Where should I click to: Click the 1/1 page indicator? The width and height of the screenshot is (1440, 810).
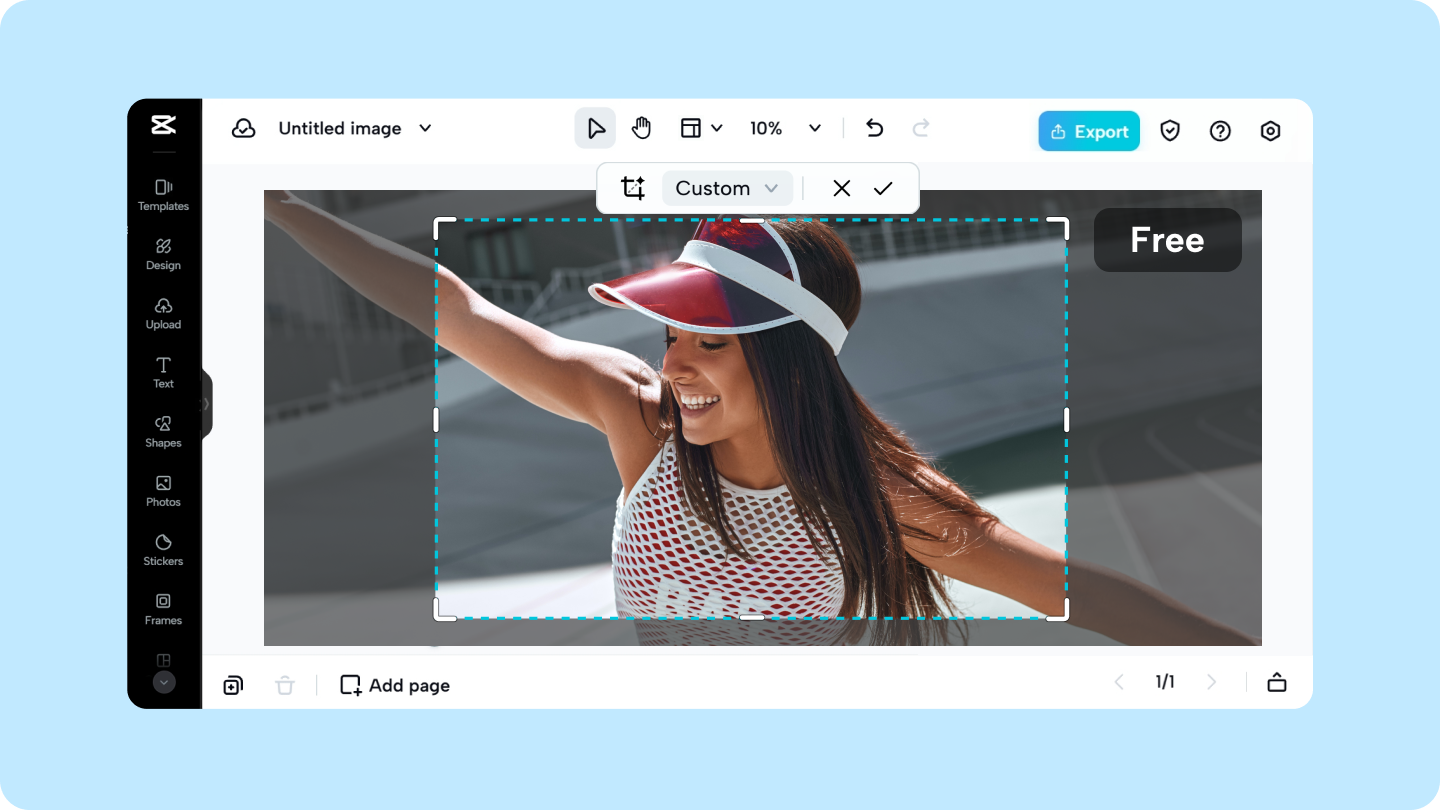tap(1165, 682)
